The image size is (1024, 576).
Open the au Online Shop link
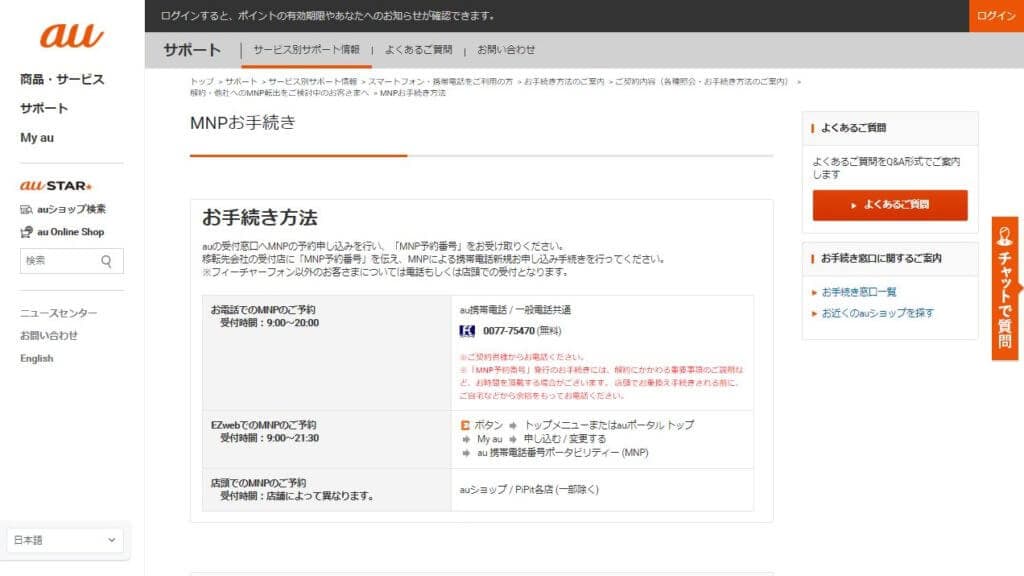[x=71, y=232]
